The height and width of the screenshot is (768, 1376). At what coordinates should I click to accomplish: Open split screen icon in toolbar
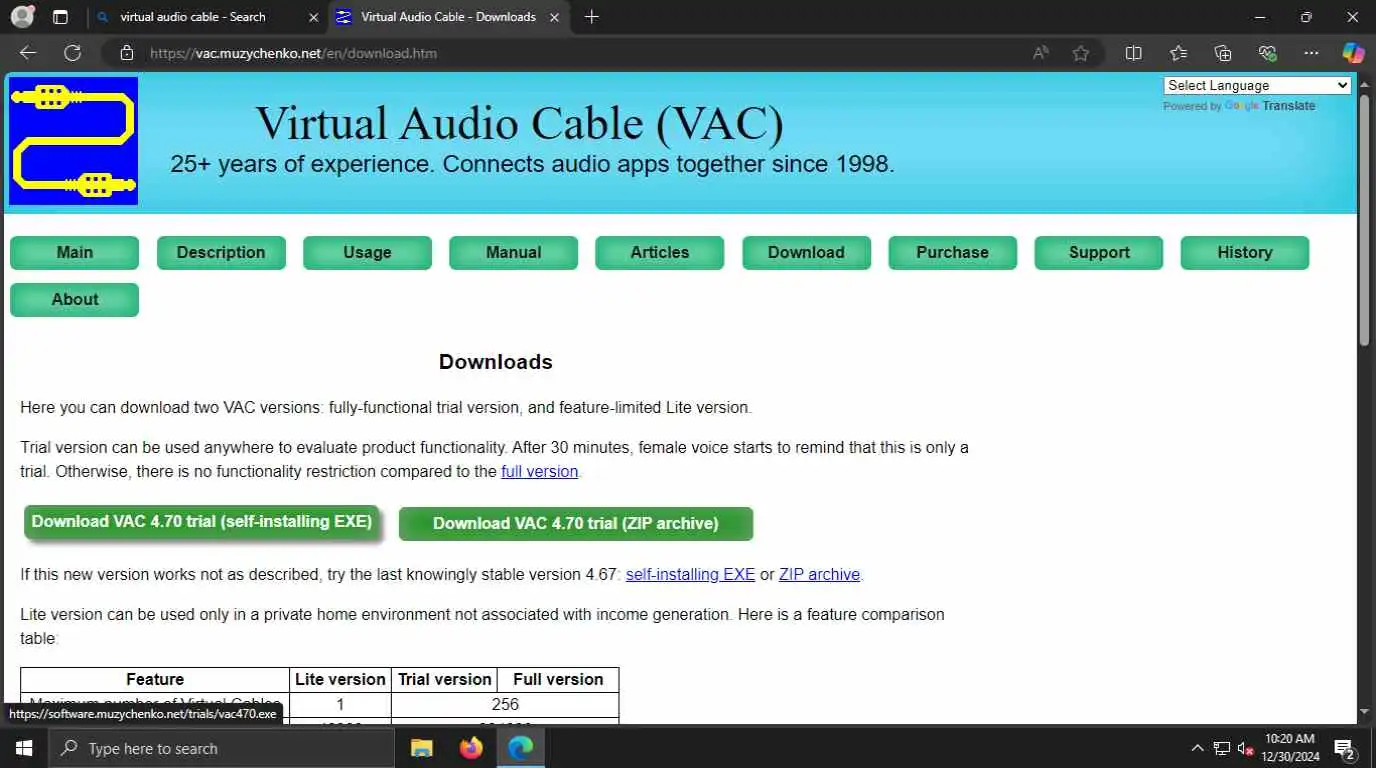[1133, 53]
